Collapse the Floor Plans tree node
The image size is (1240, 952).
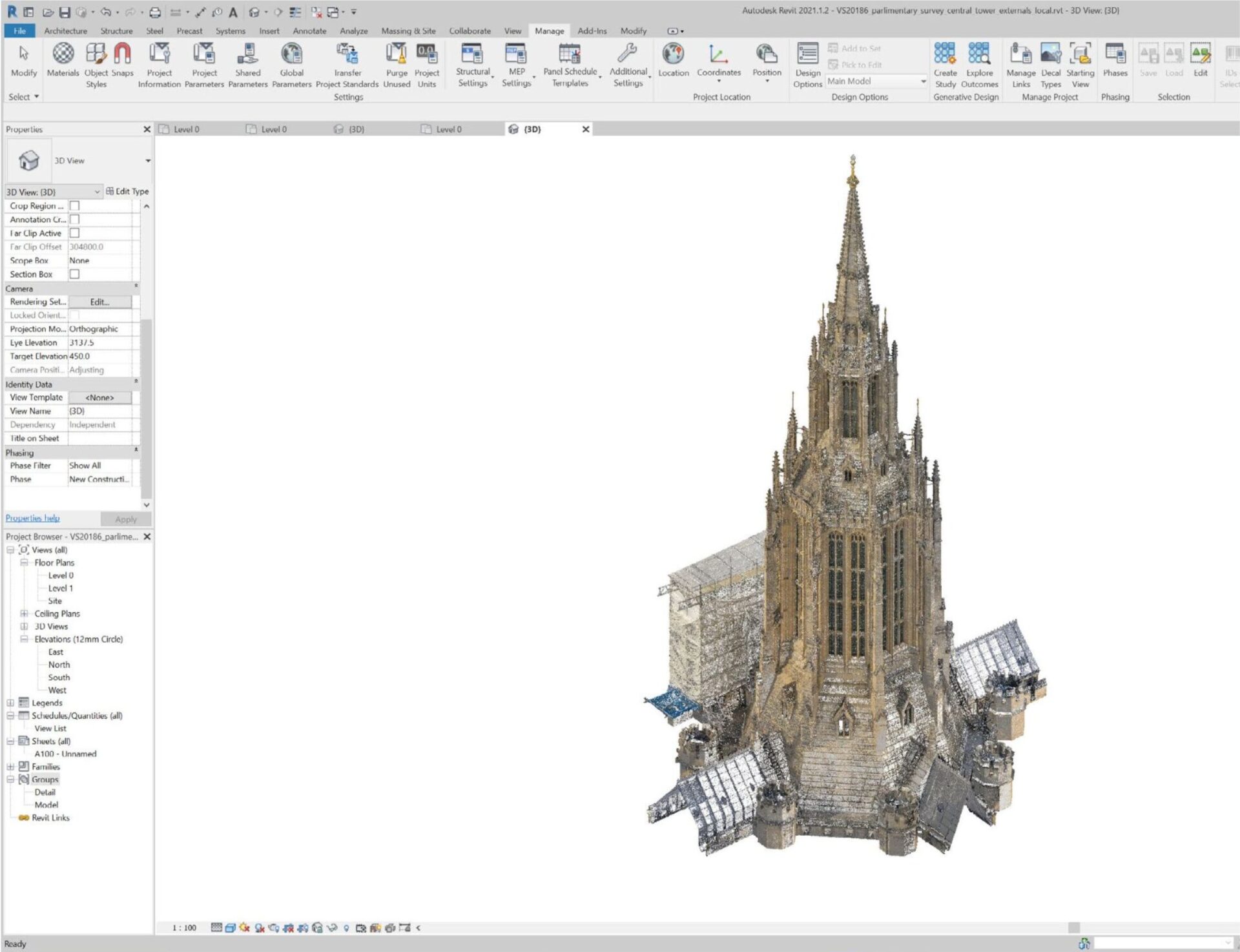click(x=24, y=563)
